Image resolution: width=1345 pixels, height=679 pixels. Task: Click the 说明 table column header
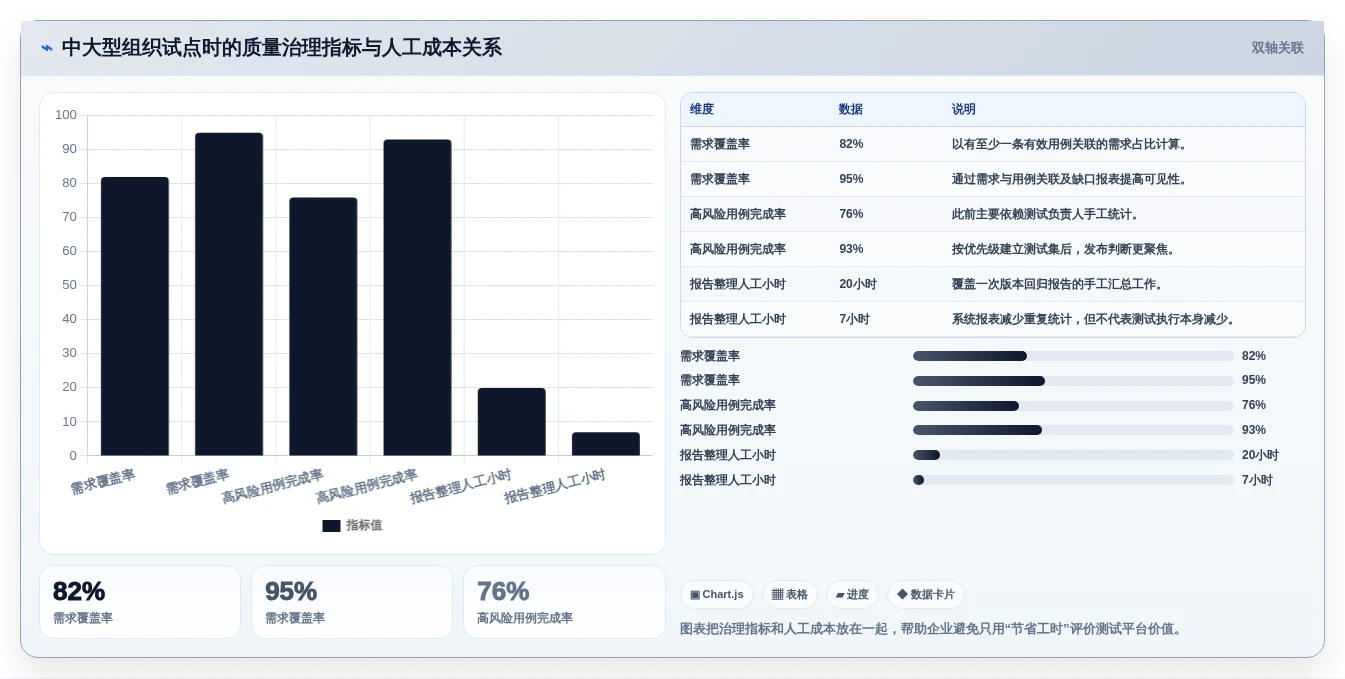click(964, 110)
